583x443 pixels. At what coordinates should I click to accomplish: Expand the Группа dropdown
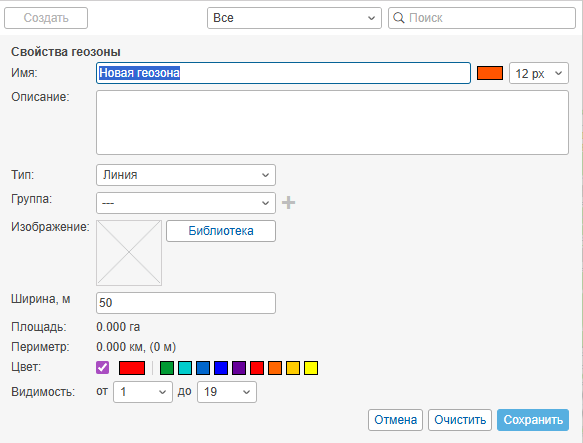click(186, 203)
